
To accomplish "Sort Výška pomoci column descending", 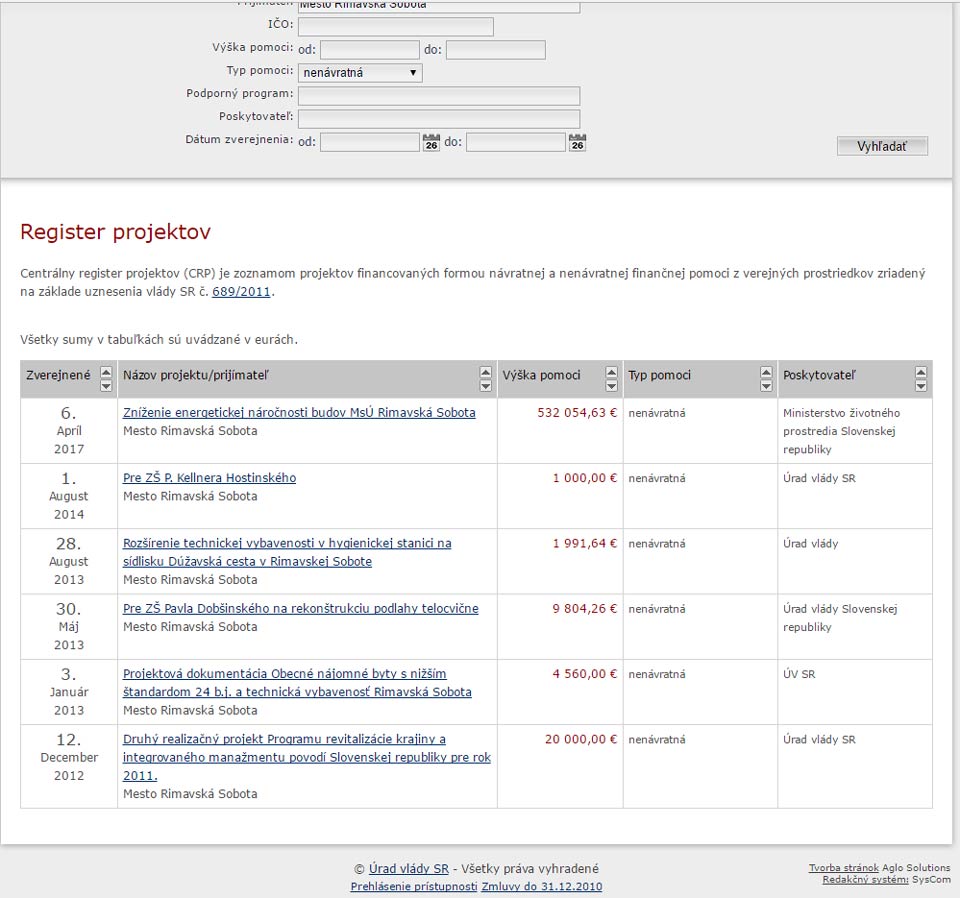I will click(x=612, y=386).
